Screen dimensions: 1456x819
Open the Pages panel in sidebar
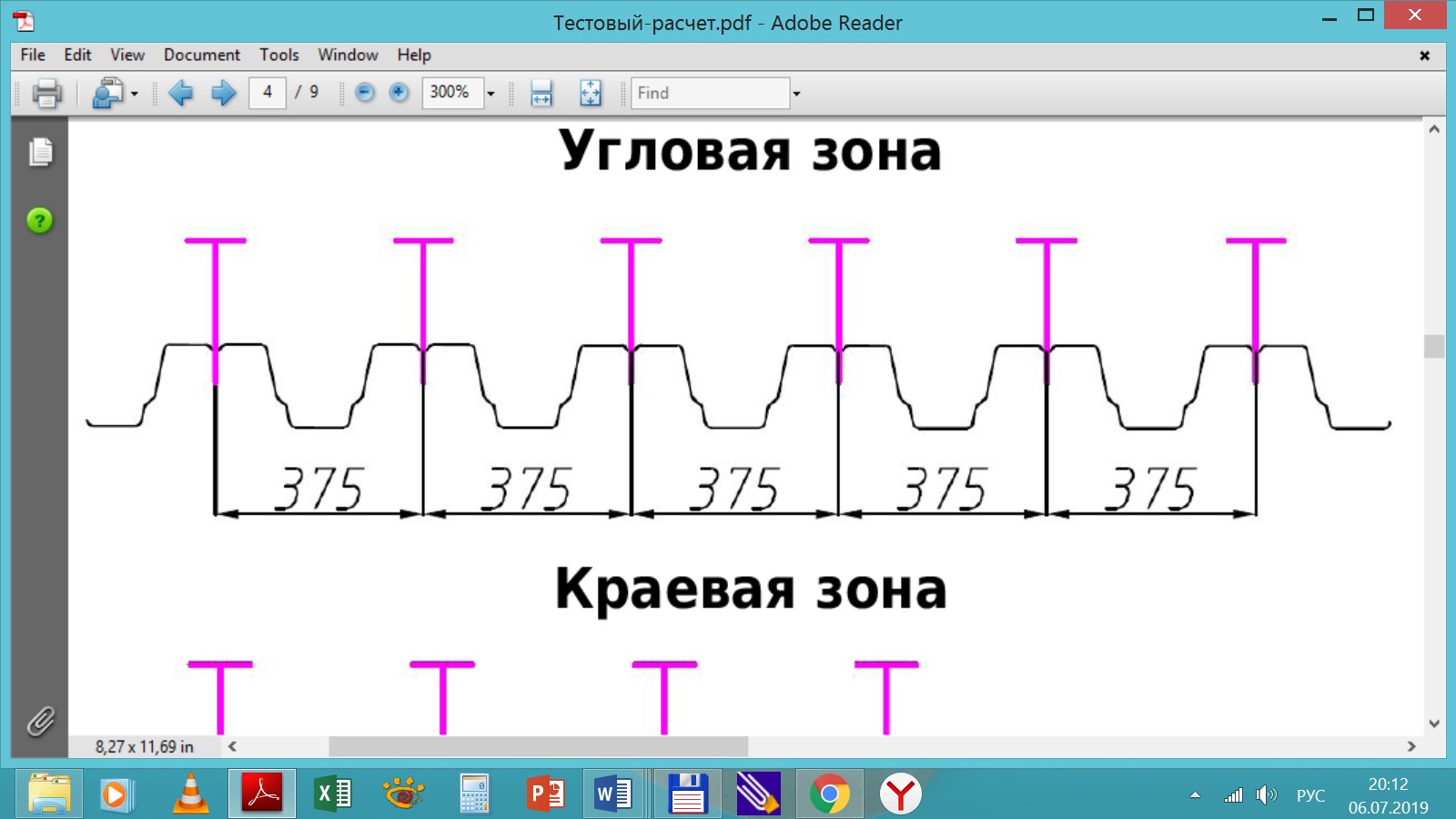40,152
